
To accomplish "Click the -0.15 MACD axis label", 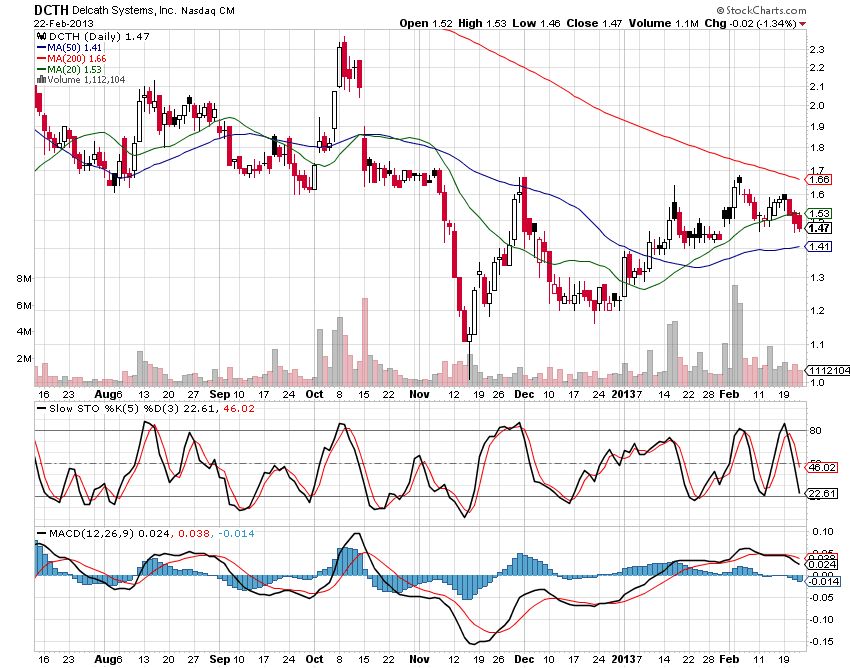I will click(821, 642).
